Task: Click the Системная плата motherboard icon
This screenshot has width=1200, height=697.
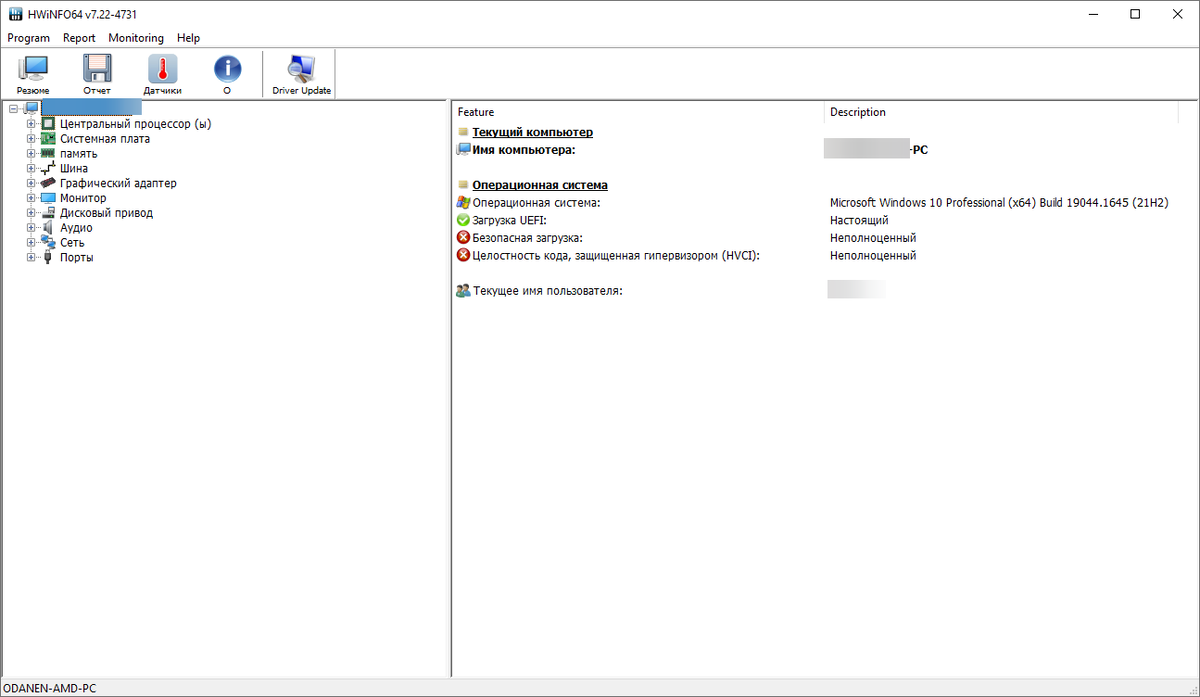Action: coord(48,139)
